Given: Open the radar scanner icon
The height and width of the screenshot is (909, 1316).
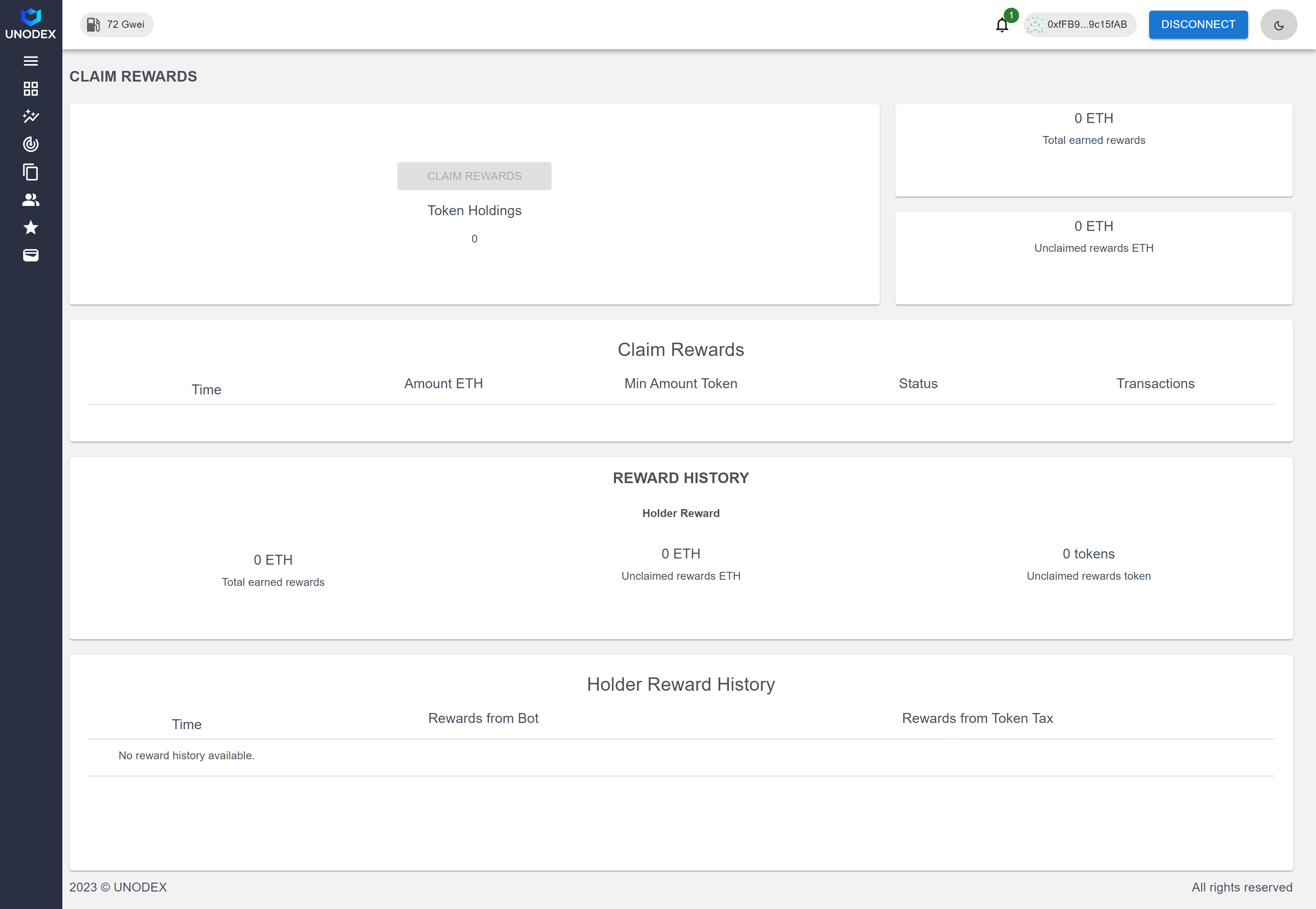Looking at the screenshot, I should 31,144.
